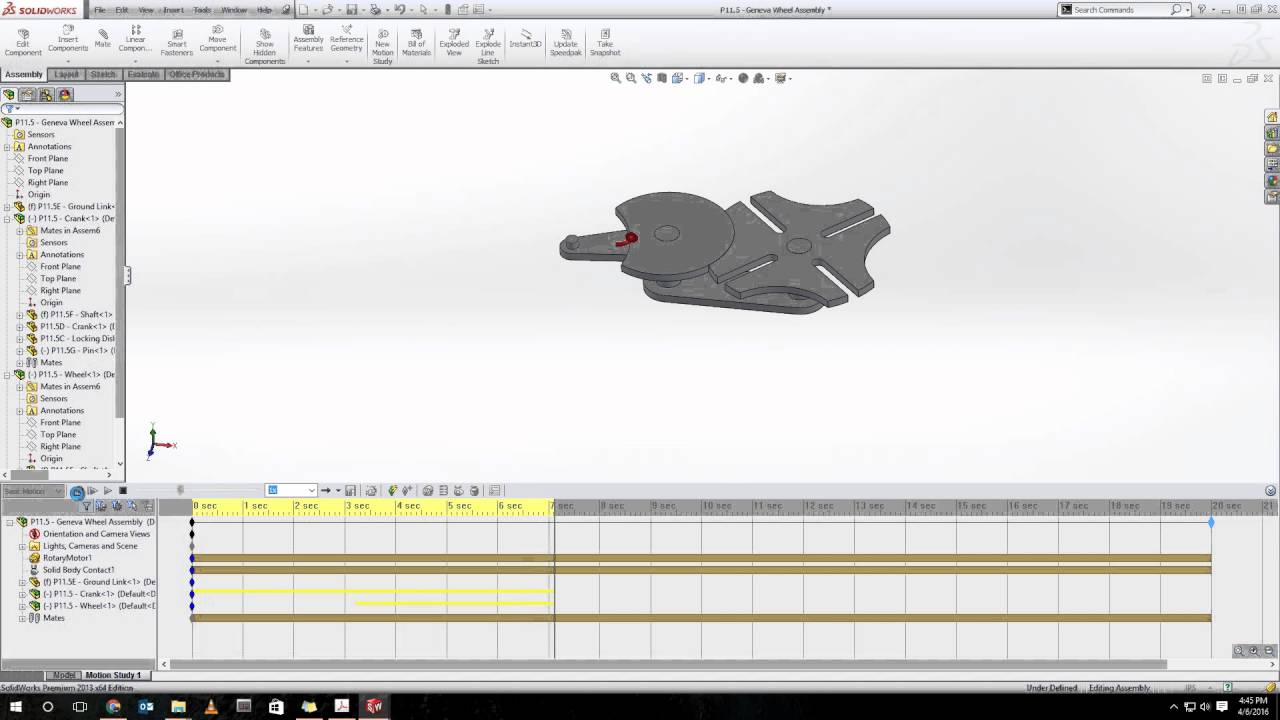The width and height of the screenshot is (1280, 720).
Task: Toggle the Instant3D mode
Action: (x=525, y=37)
